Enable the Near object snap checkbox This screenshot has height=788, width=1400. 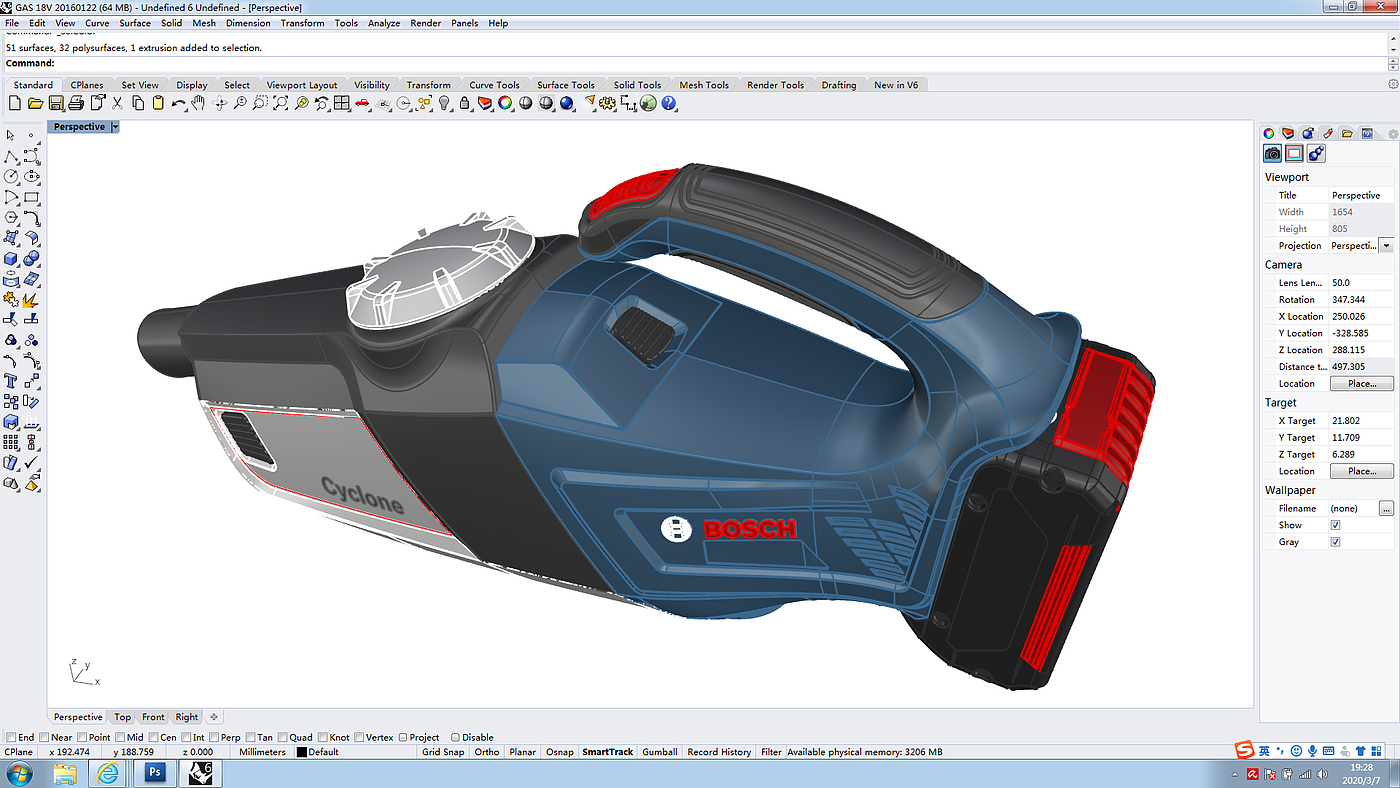point(45,737)
